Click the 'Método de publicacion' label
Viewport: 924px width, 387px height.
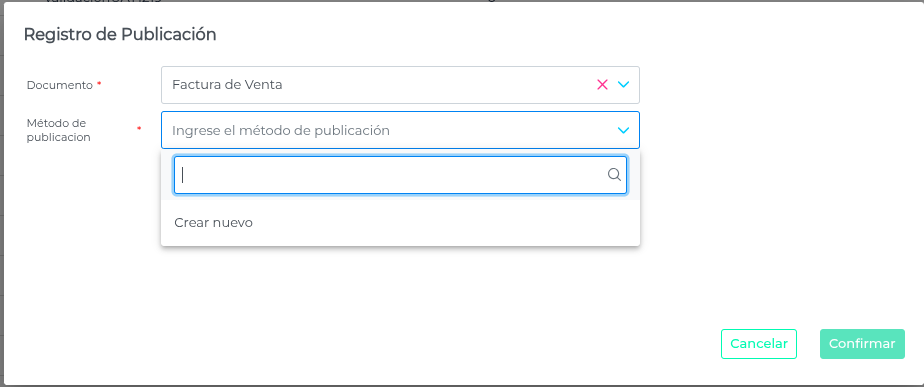coord(58,130)
